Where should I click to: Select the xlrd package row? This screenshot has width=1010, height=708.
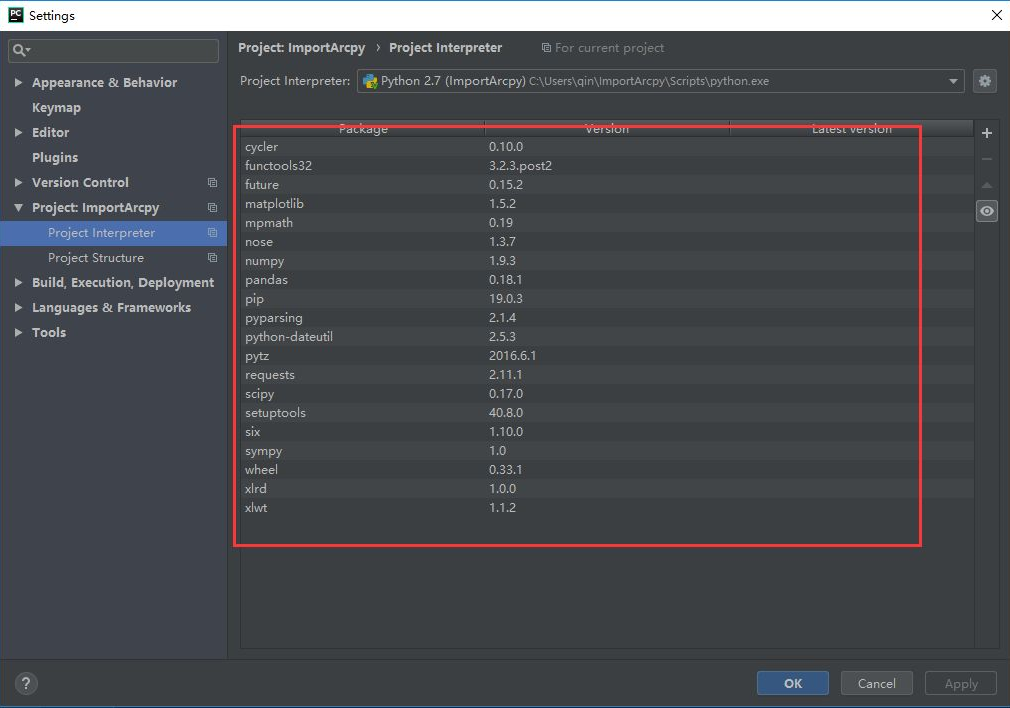607,489
